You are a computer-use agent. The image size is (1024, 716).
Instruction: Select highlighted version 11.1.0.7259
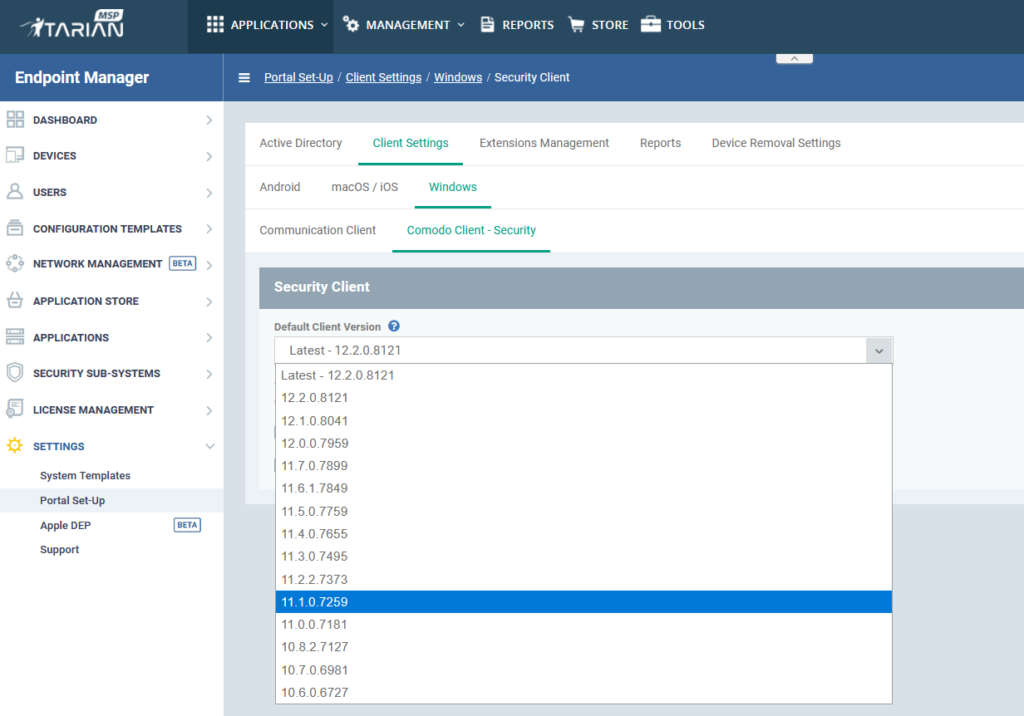click(x=584, y=602)
